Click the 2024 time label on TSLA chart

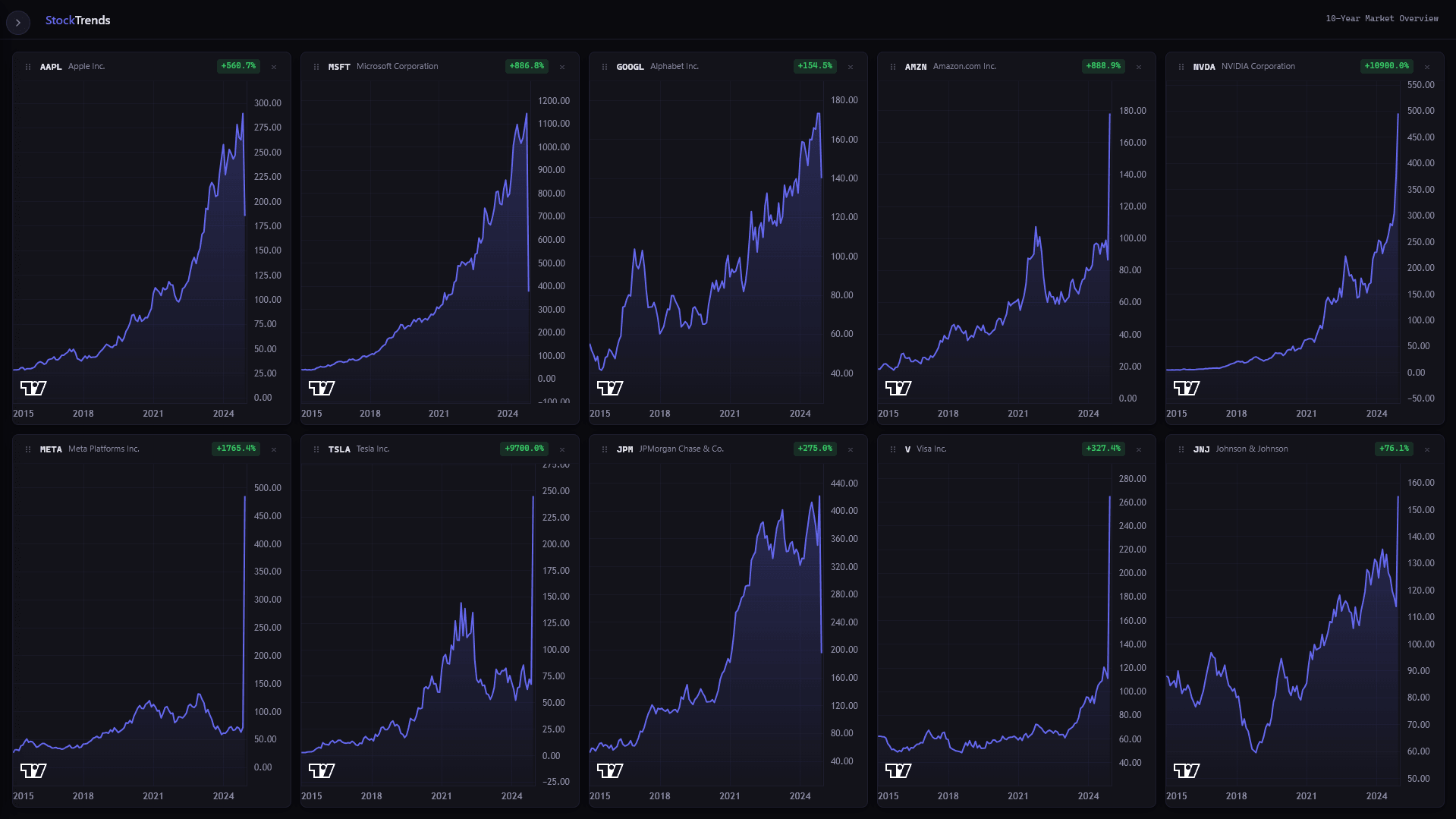click(511, 796)
